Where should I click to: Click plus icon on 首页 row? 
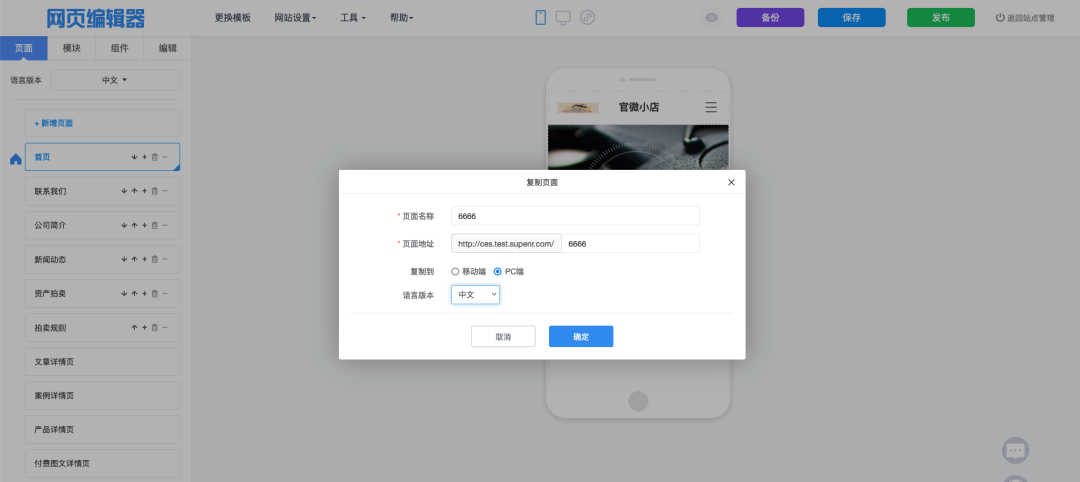[x=145, y=157]
